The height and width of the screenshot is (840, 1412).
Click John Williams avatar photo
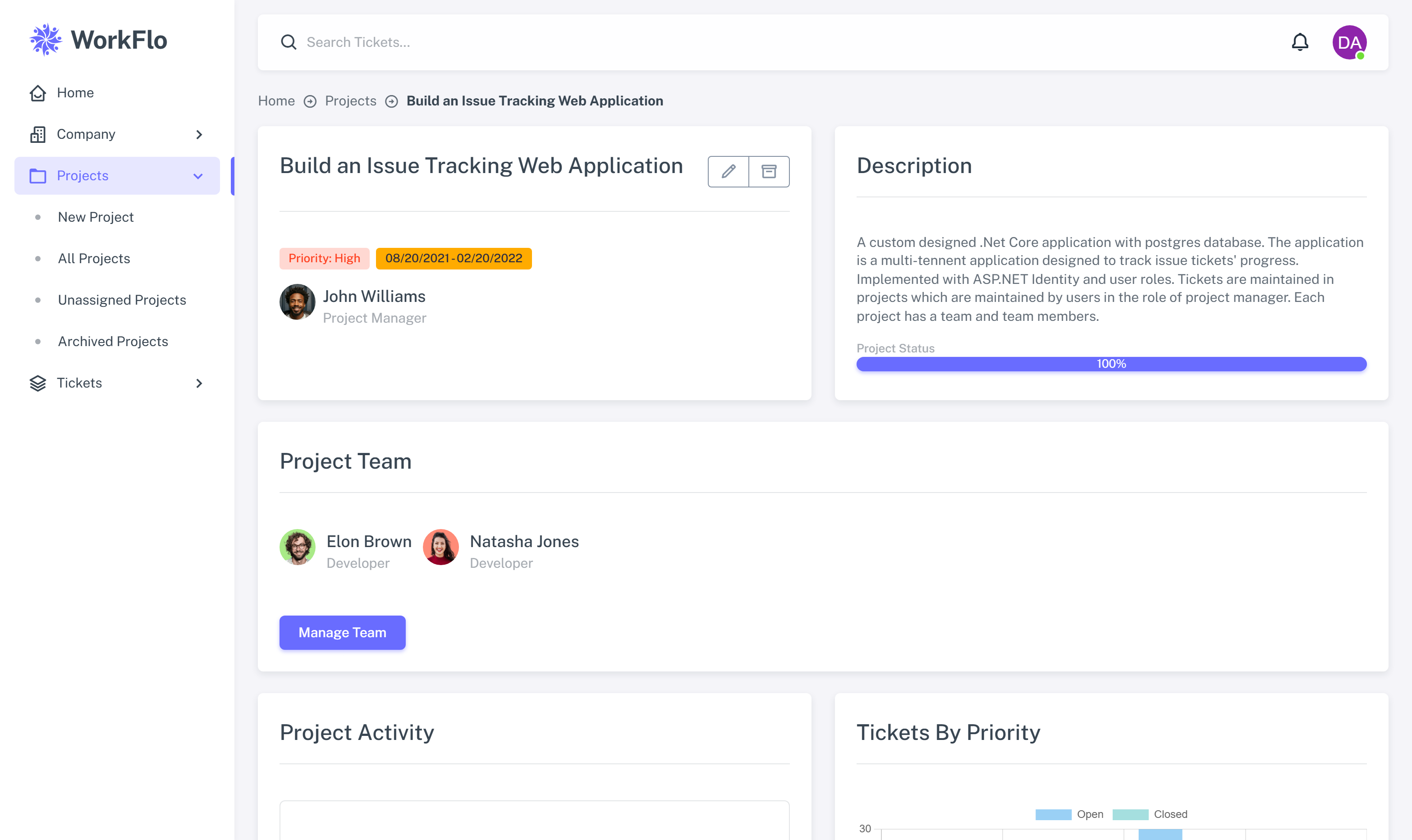[x=297, y=301]
